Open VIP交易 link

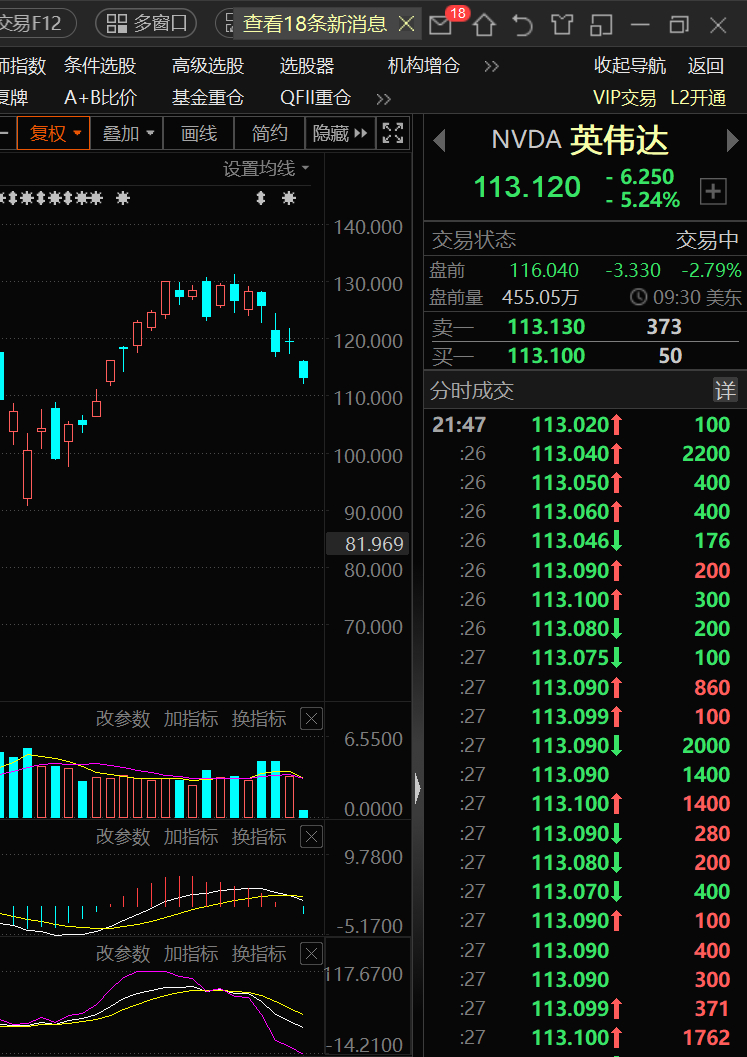[624, 98]
